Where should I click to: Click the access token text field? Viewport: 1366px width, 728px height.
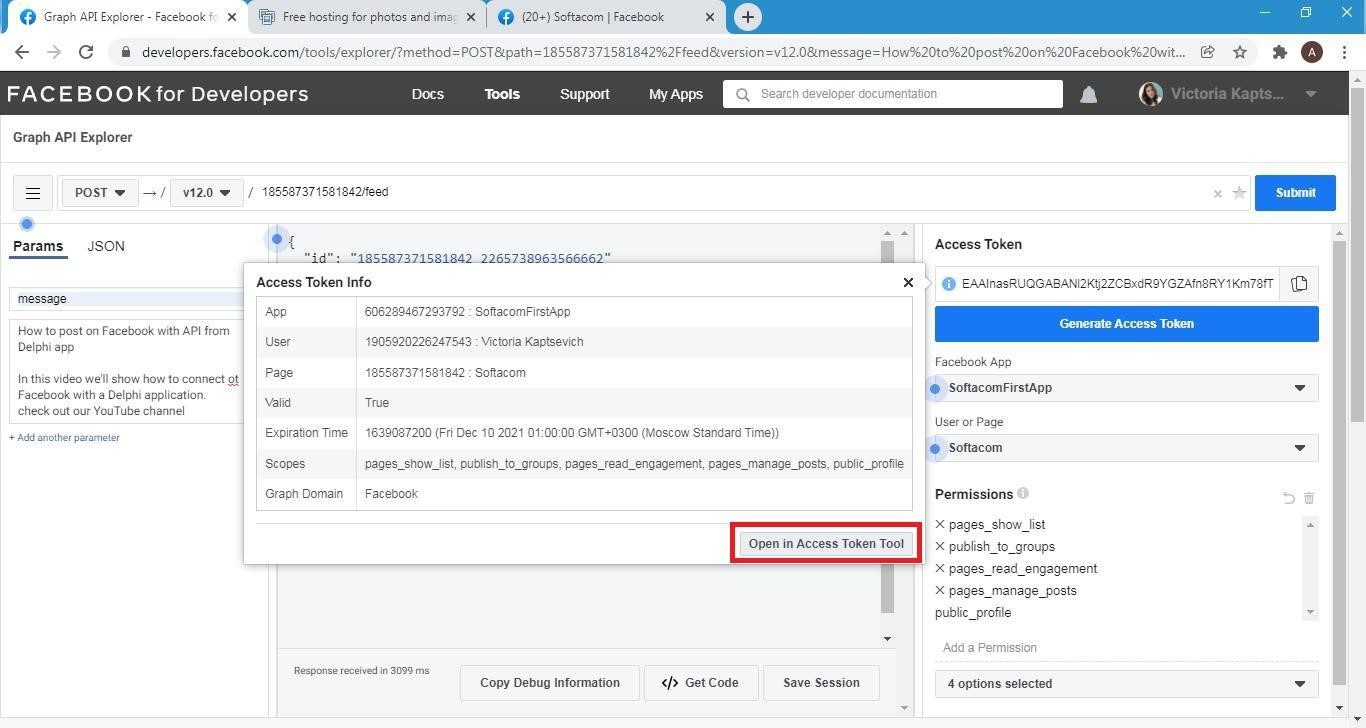[1118, 284]
